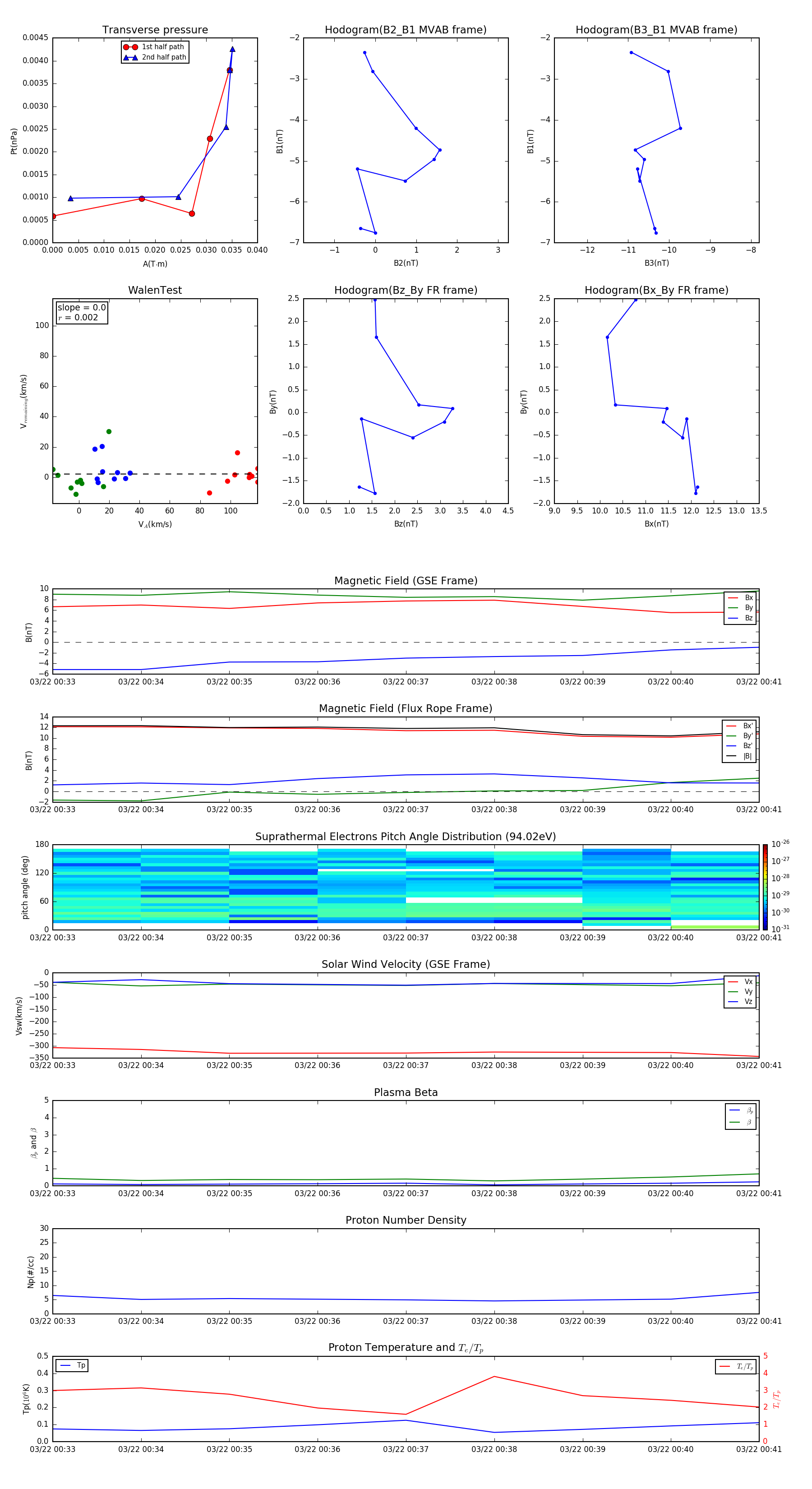This screenshot has width=812, height=1489.
Task: Click the highest green dot in WalenTest plot
Action: 109,432
